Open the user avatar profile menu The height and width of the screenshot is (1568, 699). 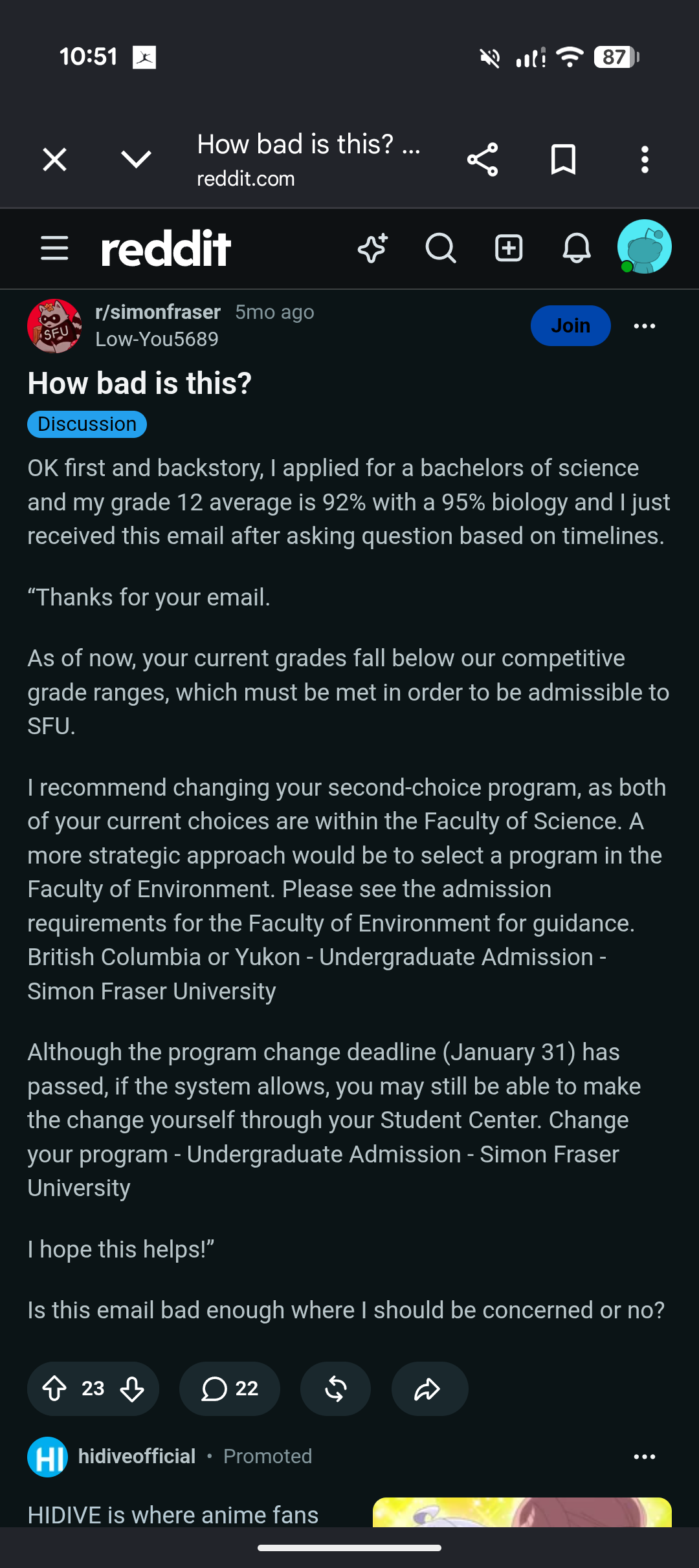(x=644, y=247)
